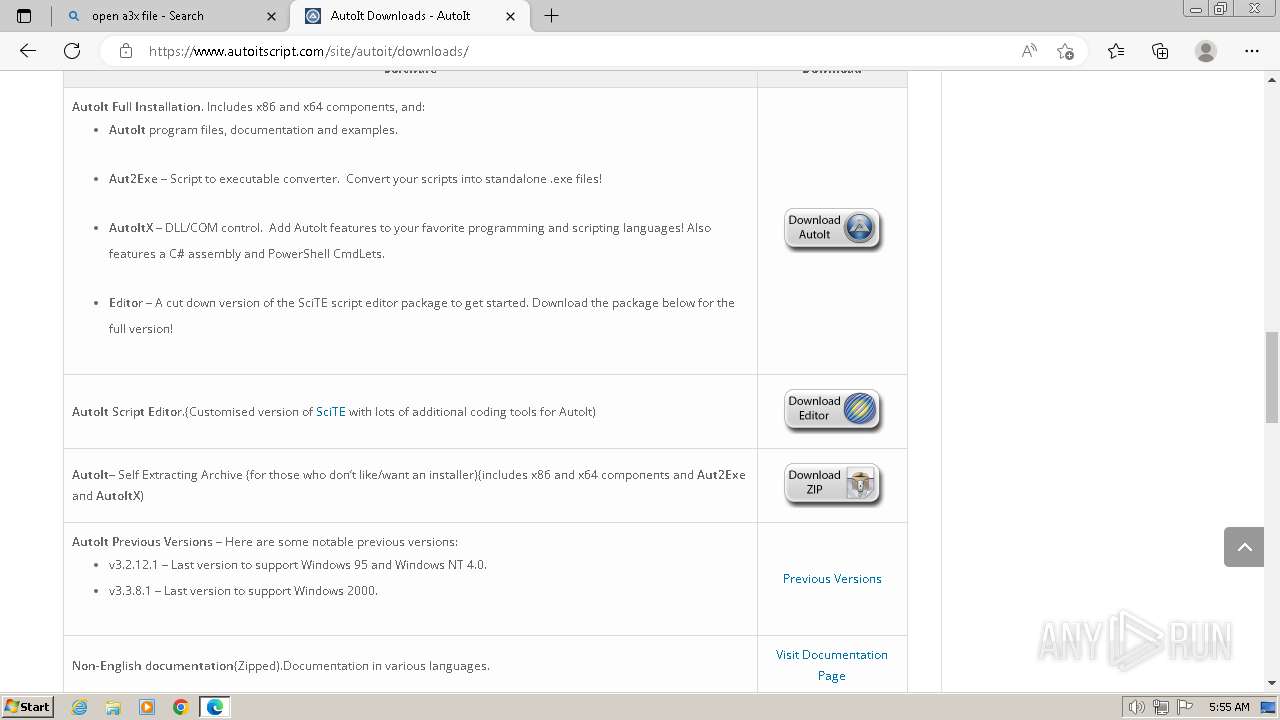Click 'AutoIt Previous Versions' text
1280x720 pixels.
coord(142,542)
